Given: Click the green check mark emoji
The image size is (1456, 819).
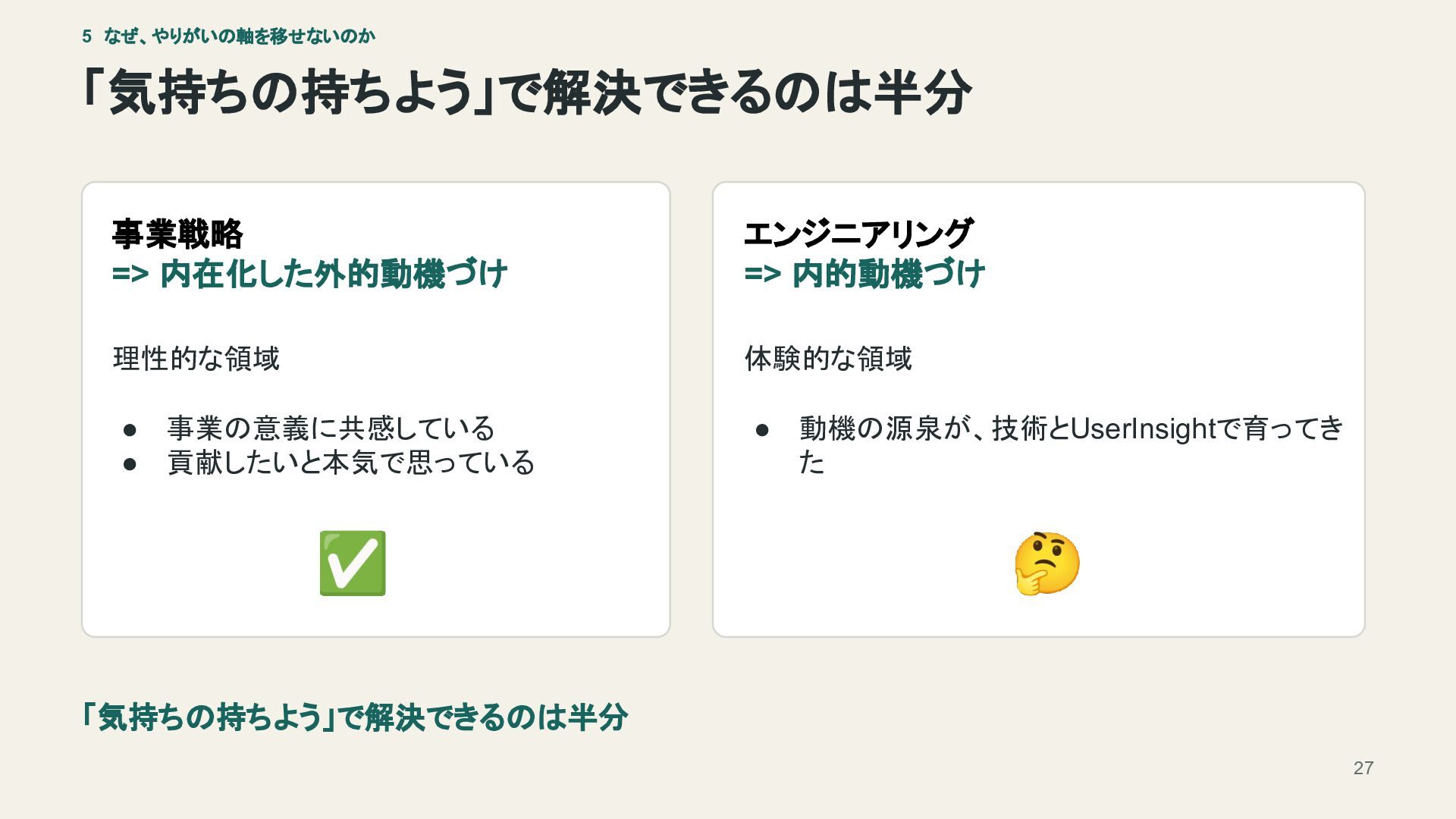Looking at the screenshot, I should tap(353, 563).
